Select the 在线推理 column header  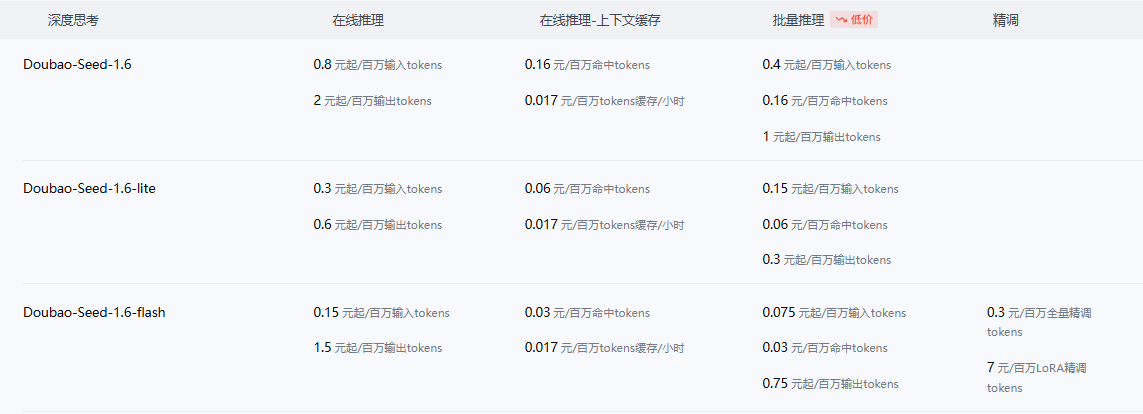(x=358, y=20)
